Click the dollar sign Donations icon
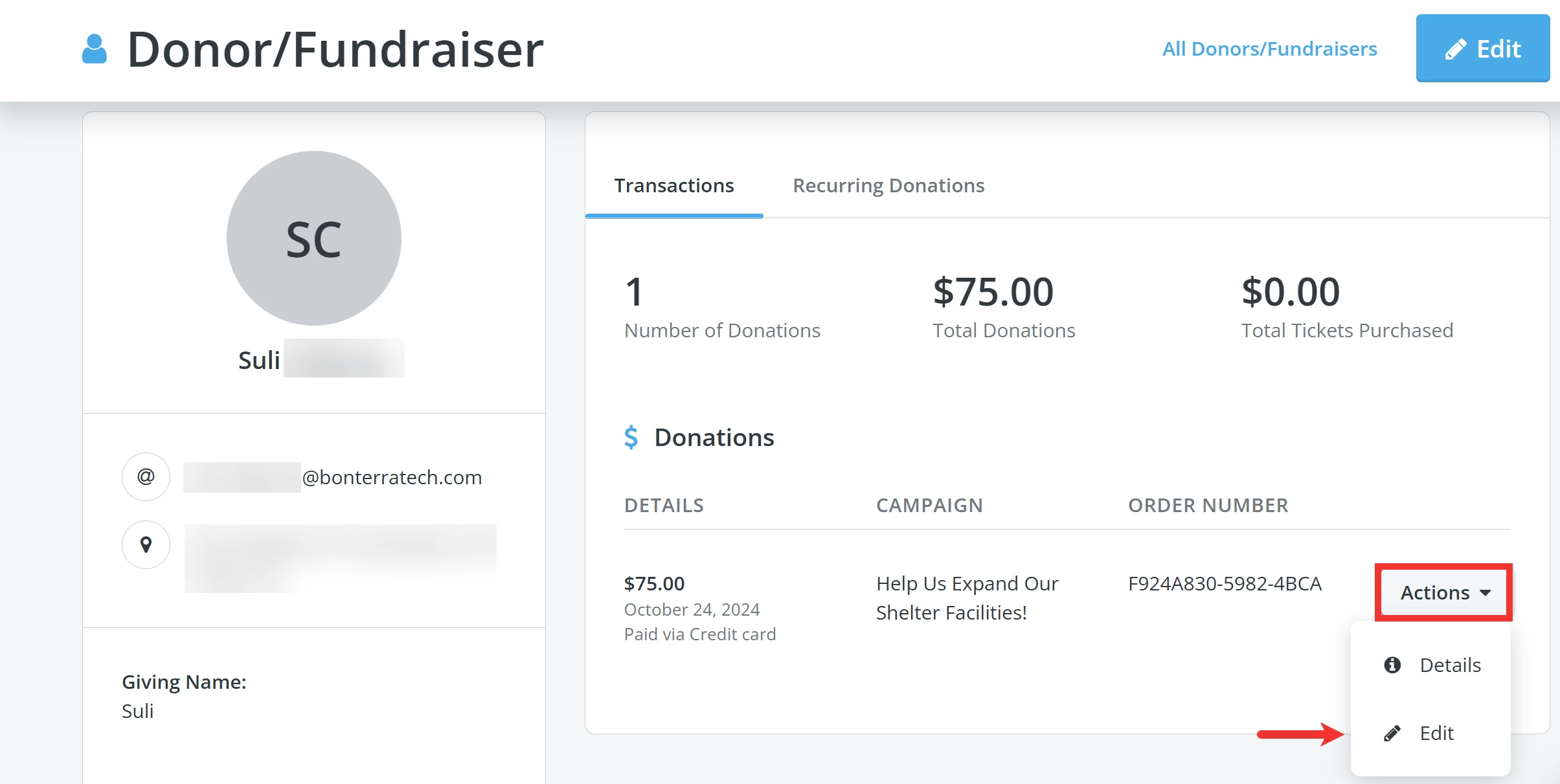The image size is (1560, 784). tap(631, 437)
